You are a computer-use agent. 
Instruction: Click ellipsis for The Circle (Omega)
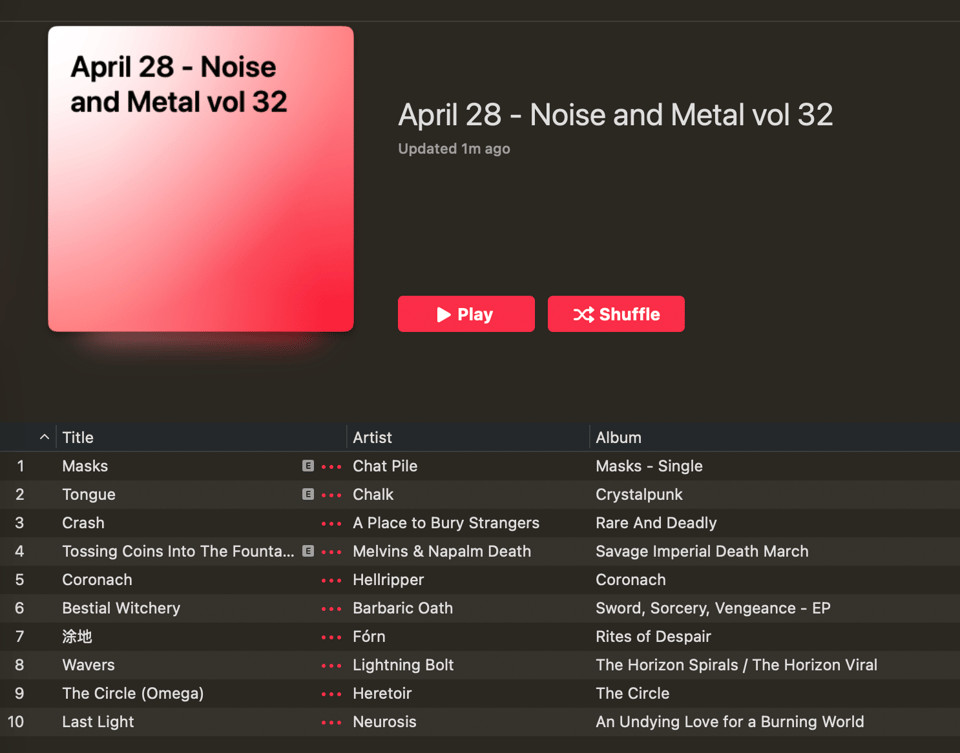[x=331, y=694]
